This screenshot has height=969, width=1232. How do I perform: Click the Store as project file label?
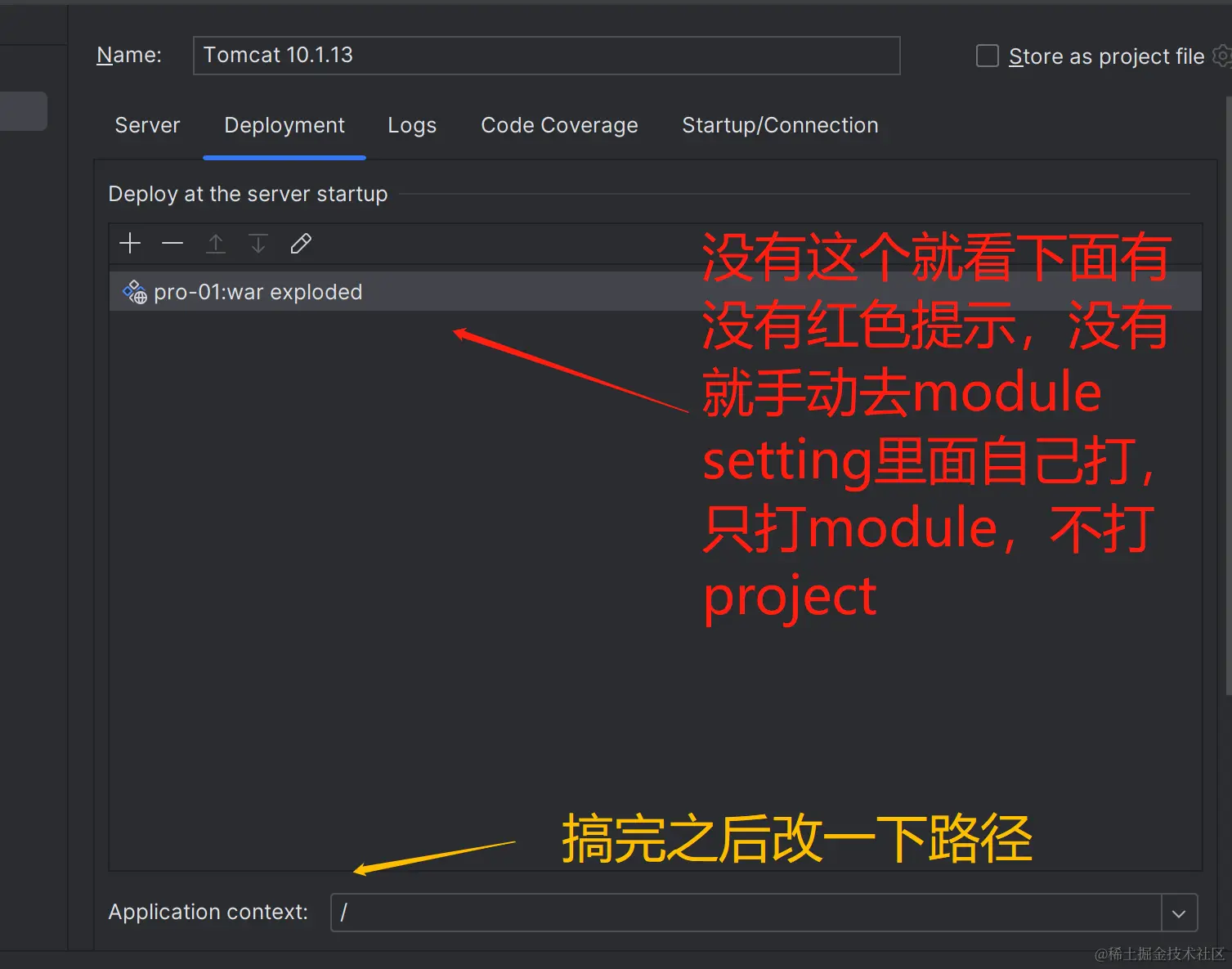coord(1106,56)
